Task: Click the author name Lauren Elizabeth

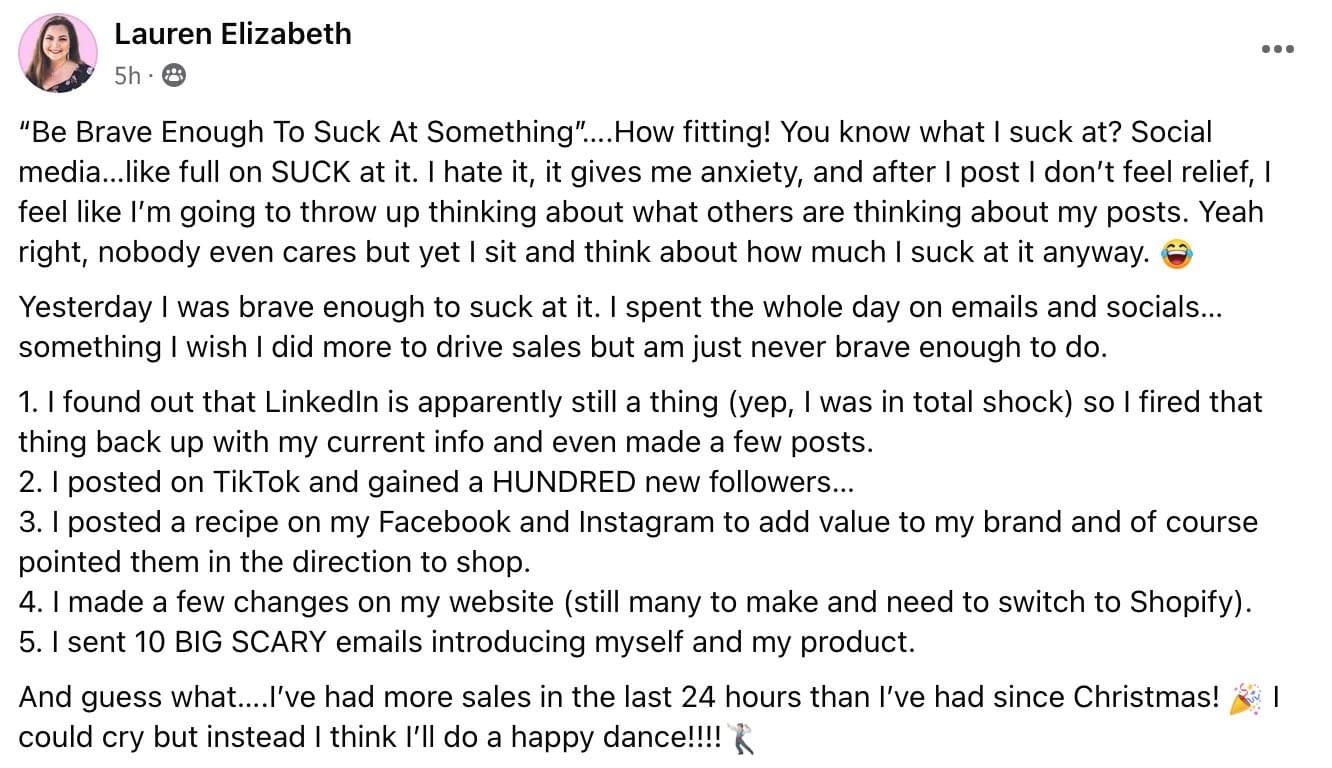Action: 233,34
